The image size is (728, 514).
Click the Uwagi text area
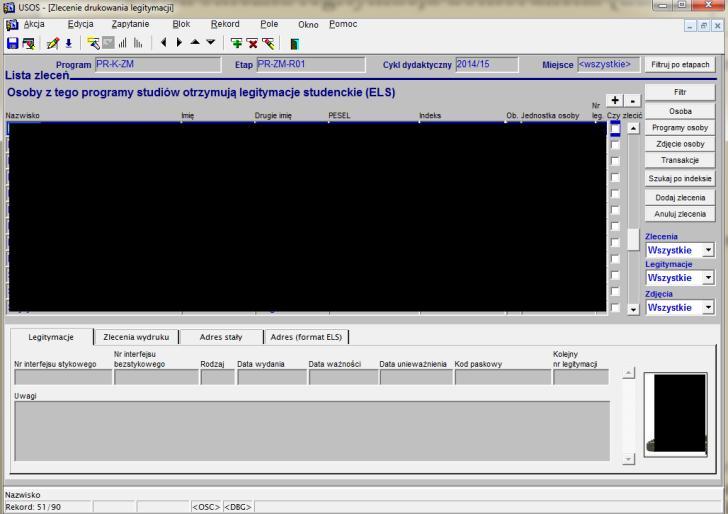pos(312,431)
